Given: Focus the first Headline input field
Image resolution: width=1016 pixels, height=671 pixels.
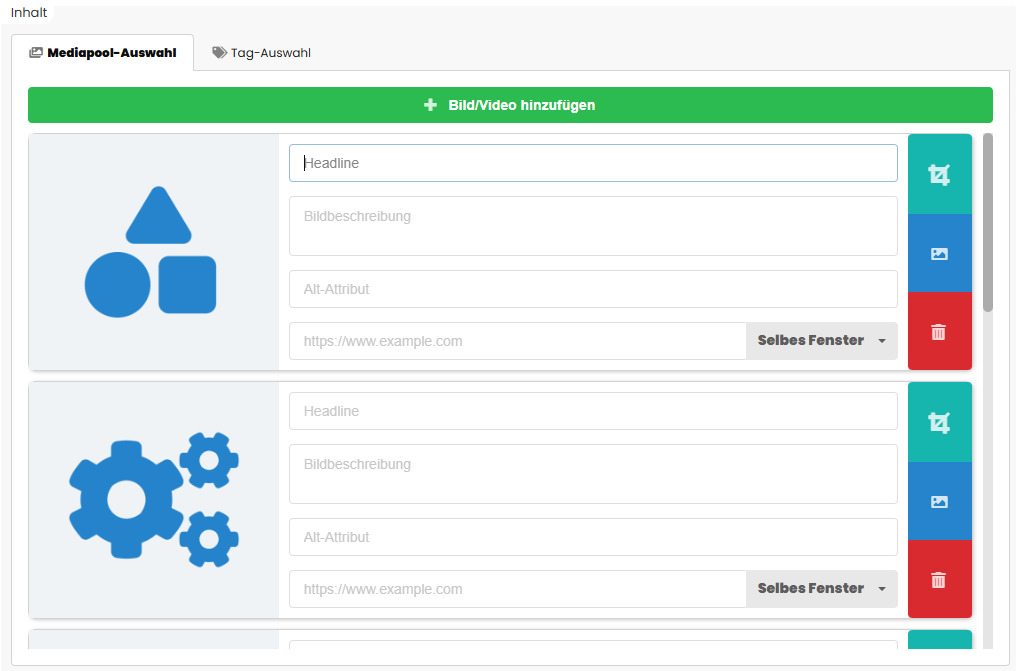Looking at the screenshot, I should pos(593,163).
